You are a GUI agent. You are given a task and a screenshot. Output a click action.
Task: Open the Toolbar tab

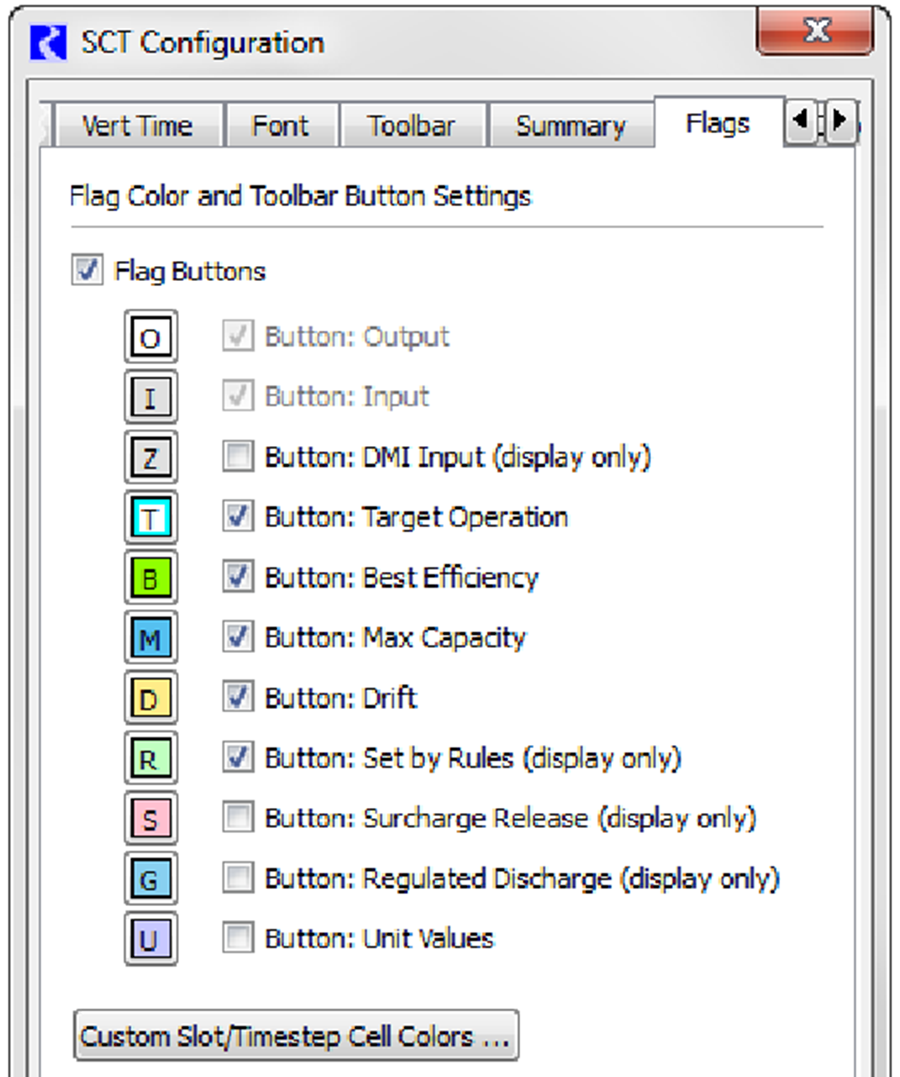[x=412, y=126]
